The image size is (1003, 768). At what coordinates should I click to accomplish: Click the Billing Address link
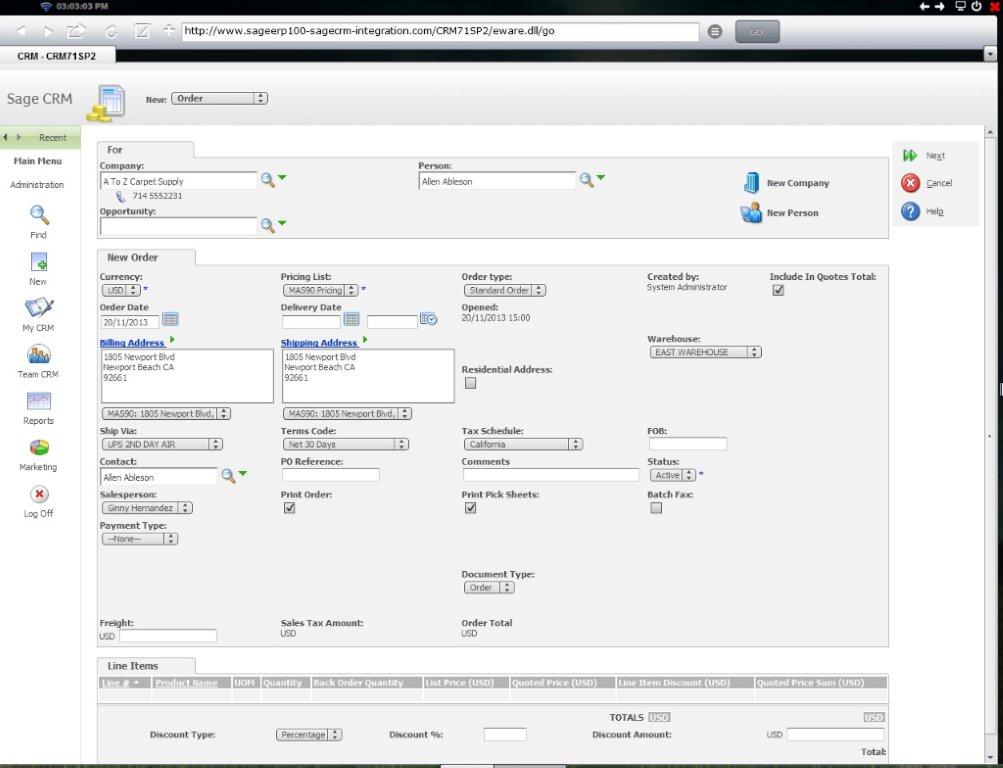click(x=132, y=343)
